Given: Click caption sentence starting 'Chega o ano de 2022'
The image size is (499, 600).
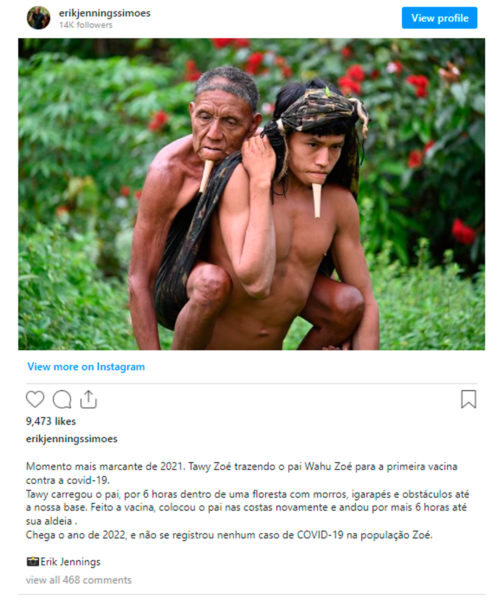Looking at the screenshot, I should pos(229,535).
